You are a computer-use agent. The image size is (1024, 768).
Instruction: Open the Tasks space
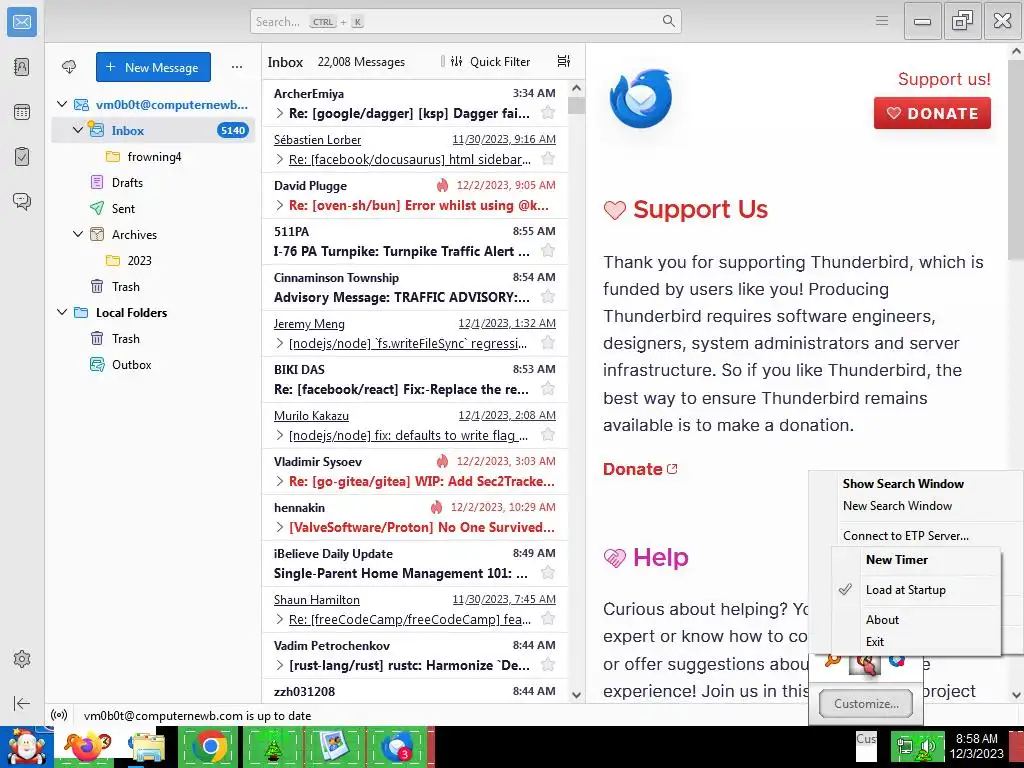pos(22,157)
